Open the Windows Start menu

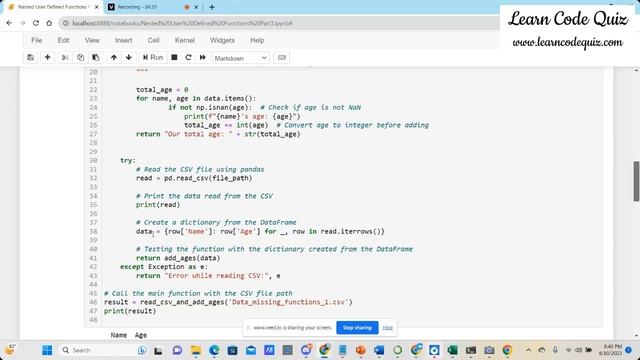pos(47,350)
